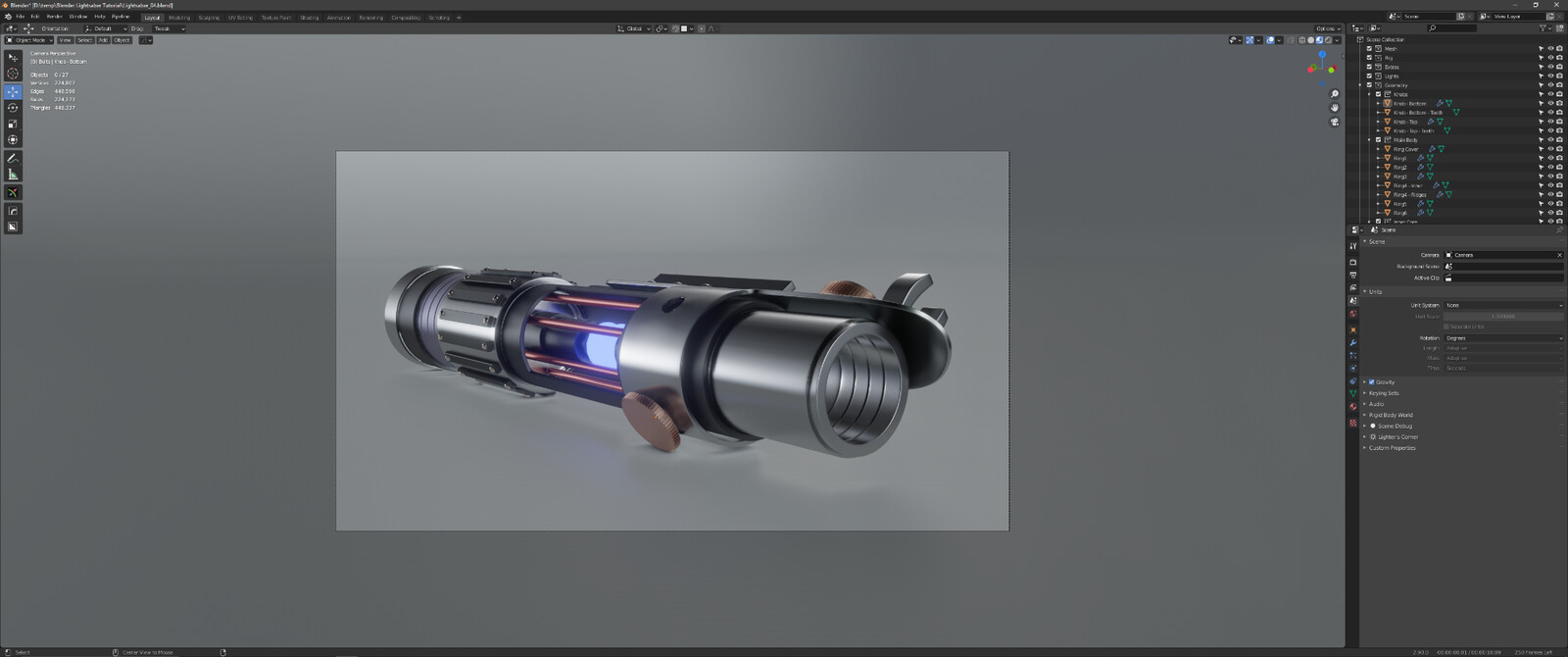Open the Modifier properties wrench tab
The height and width of the screenshot is (657, 1568).
[x=1352, y=343]
